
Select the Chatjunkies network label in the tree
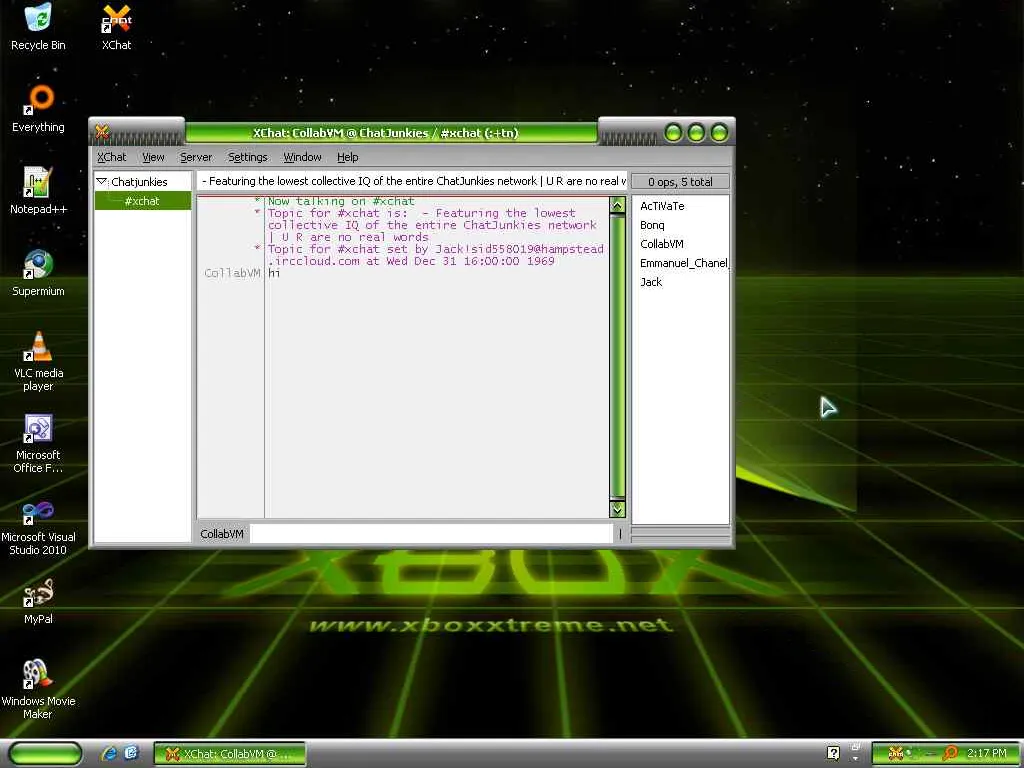(x=139, y=182)
